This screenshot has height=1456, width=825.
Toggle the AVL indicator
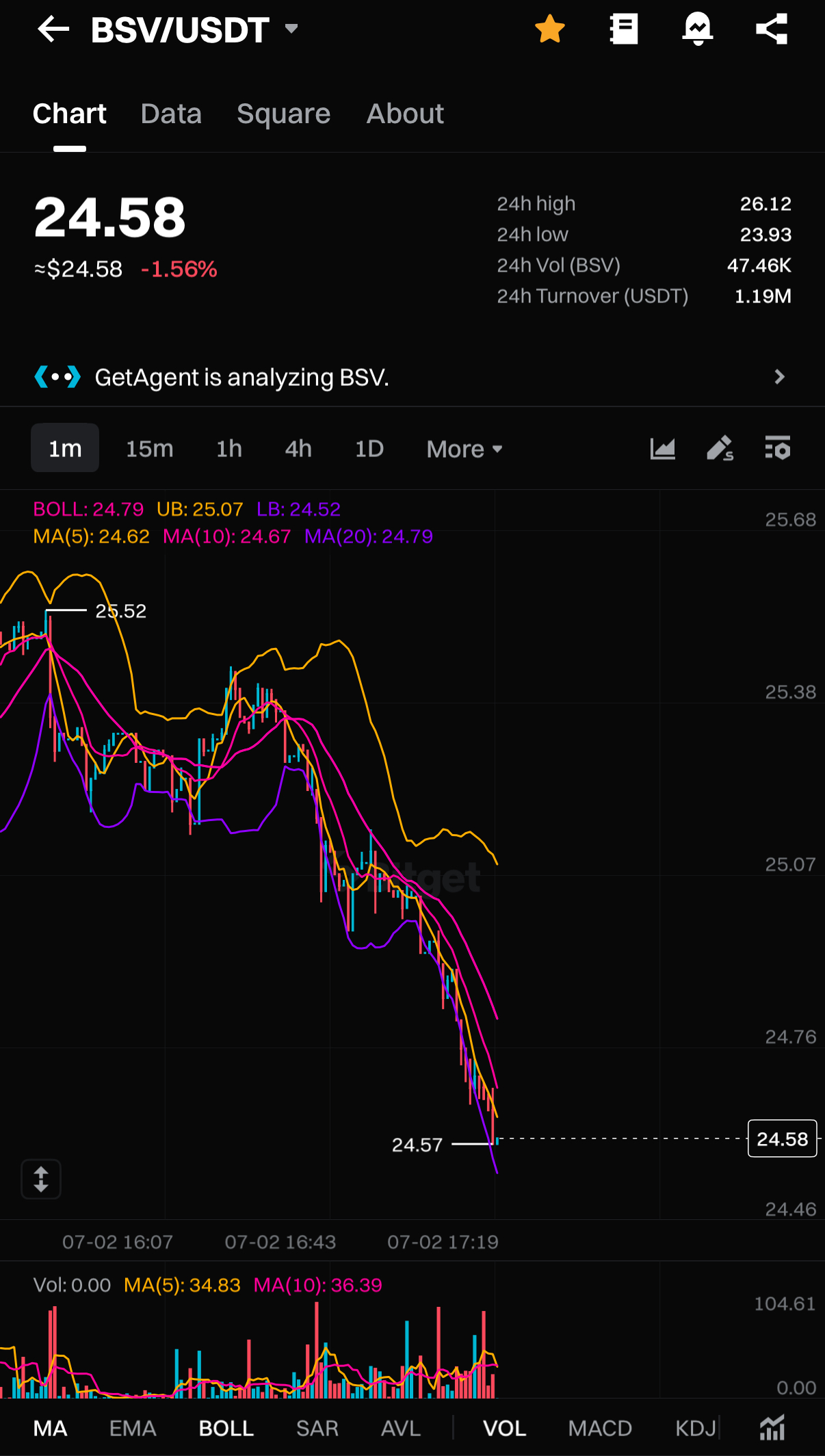point(401,1428)
